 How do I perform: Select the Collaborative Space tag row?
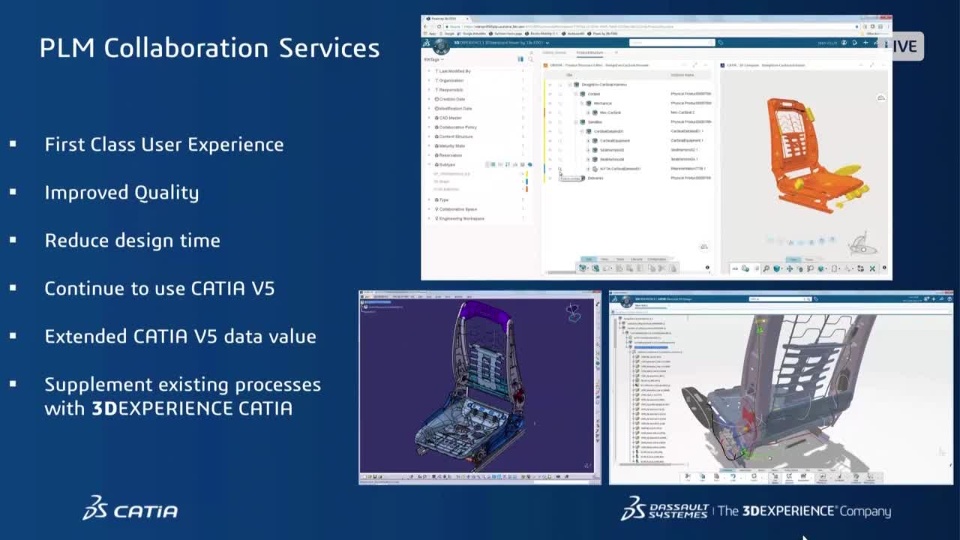476,209
